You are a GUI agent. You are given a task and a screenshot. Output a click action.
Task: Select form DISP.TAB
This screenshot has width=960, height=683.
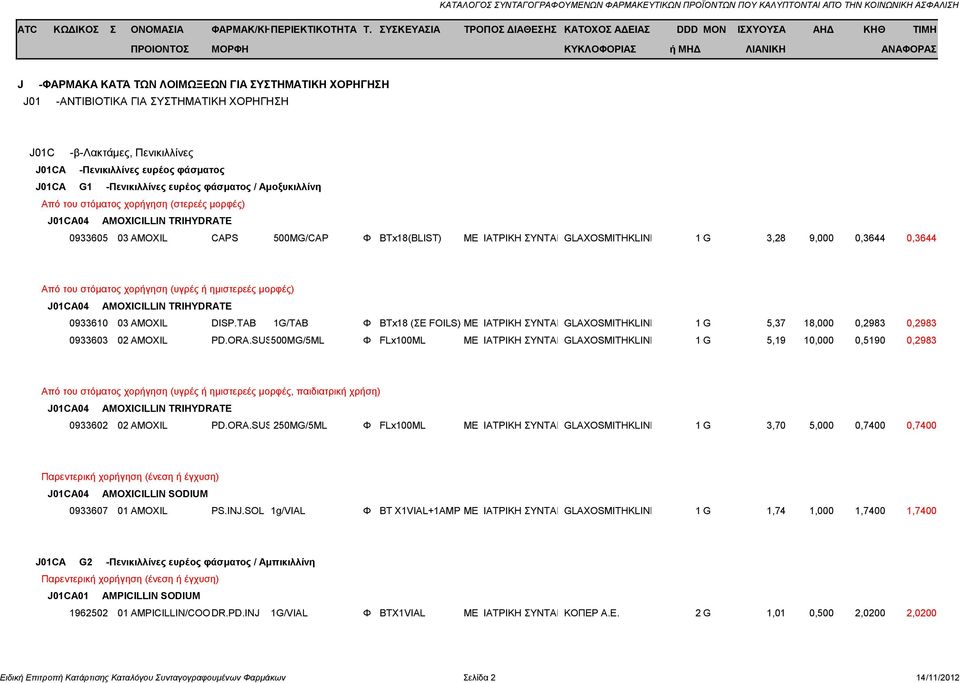[x=234, y=323]
